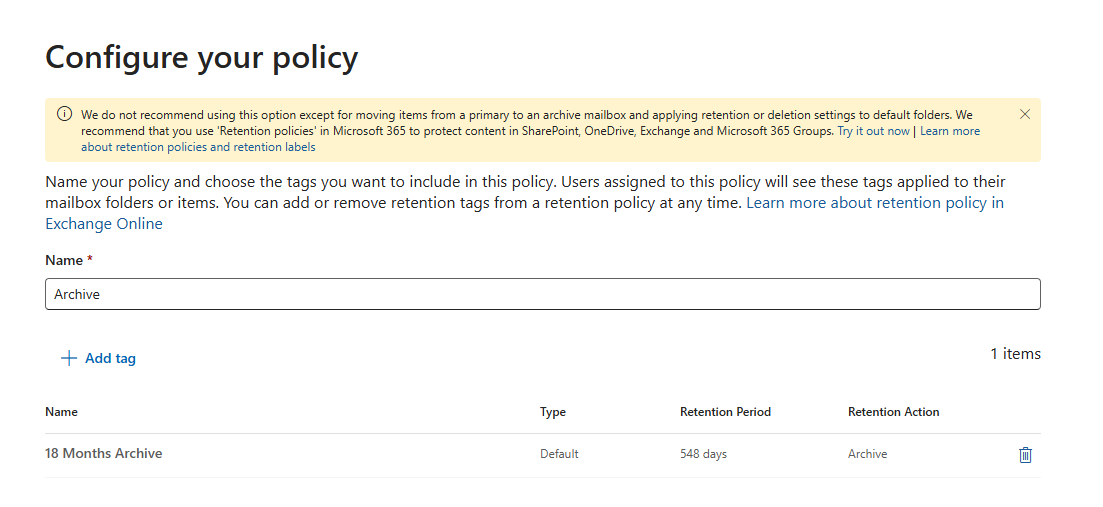Dismiss the yellow recommendation banner

(x=1025, y=115)
